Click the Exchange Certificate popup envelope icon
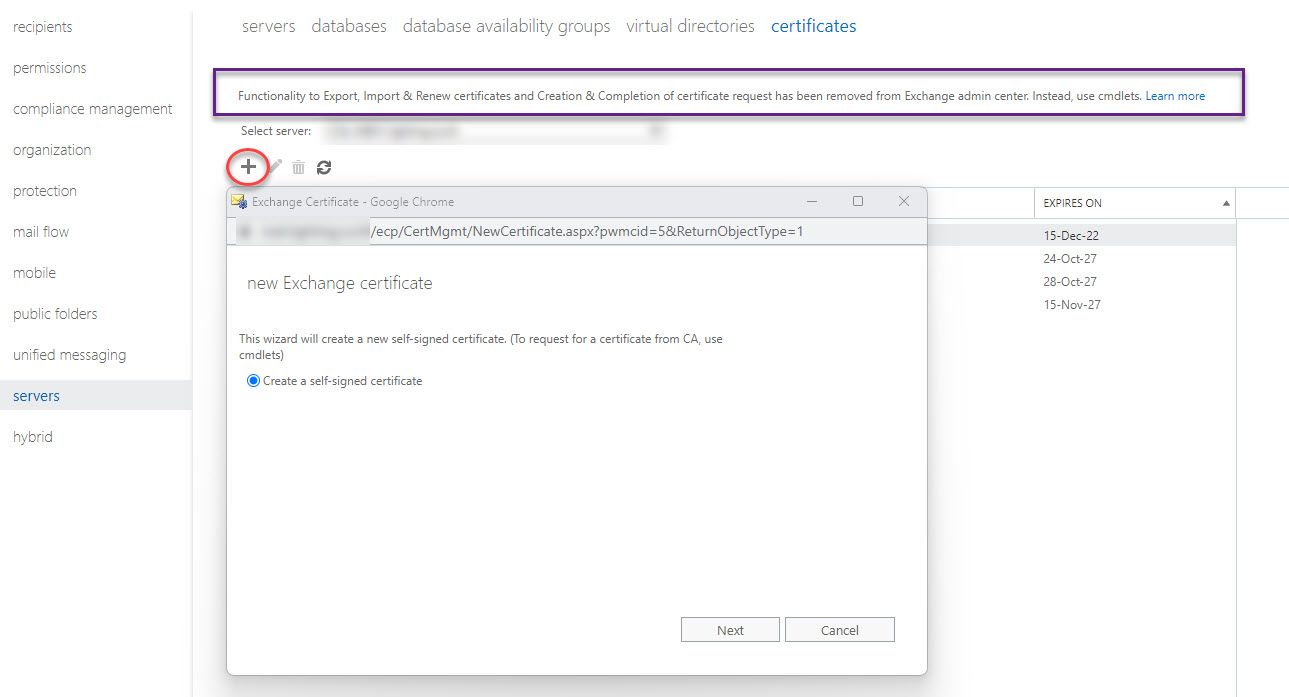 pyautogui.click(x=239, y=201)
